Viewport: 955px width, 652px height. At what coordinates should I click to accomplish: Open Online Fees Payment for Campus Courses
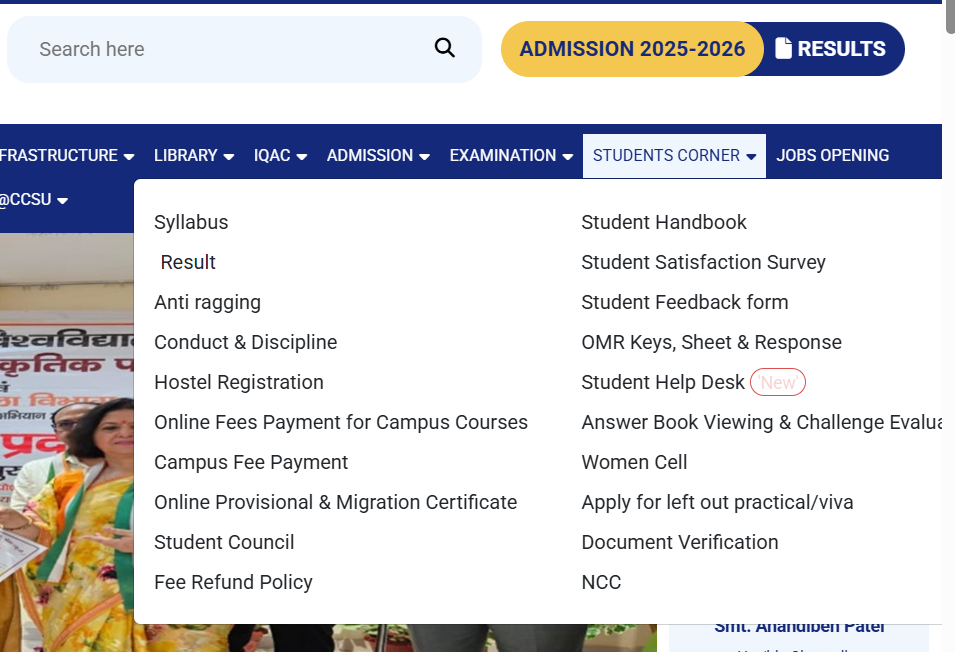point(340,422)
